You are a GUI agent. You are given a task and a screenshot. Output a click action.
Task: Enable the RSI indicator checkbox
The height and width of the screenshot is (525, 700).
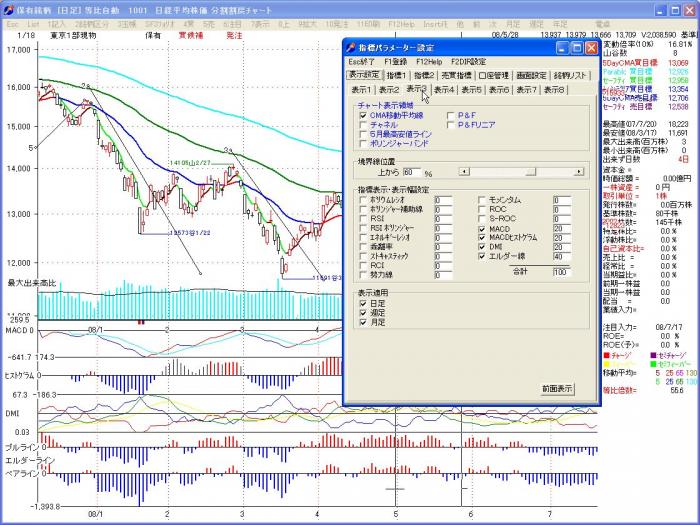click(x=363, y=219)
